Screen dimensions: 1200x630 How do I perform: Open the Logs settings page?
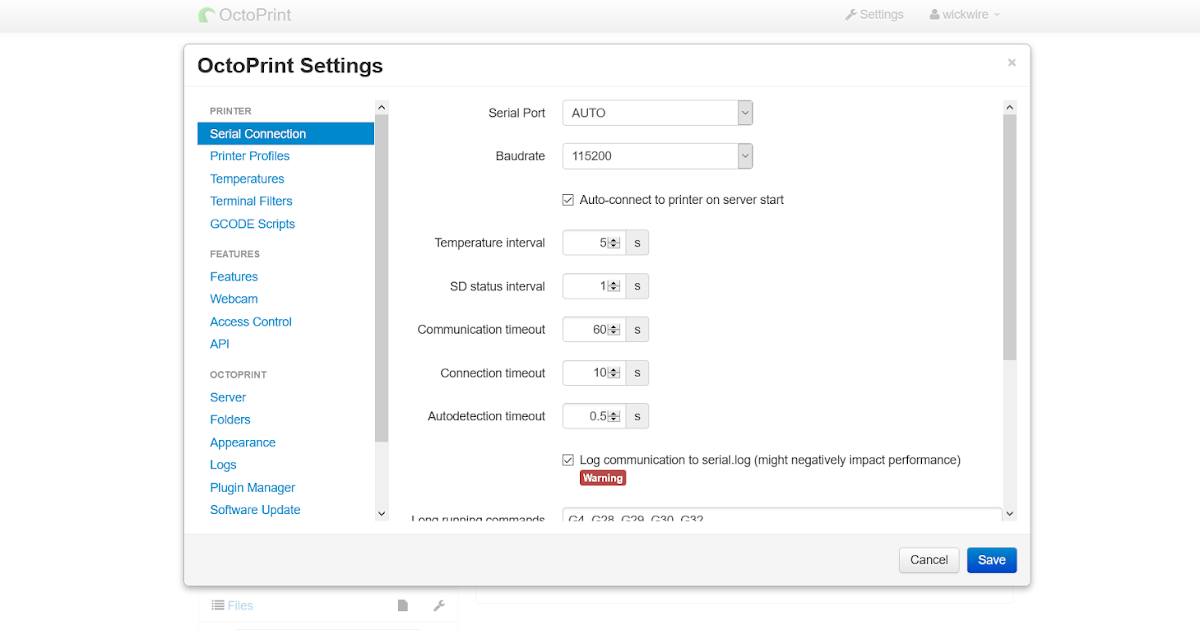point(223,465)
